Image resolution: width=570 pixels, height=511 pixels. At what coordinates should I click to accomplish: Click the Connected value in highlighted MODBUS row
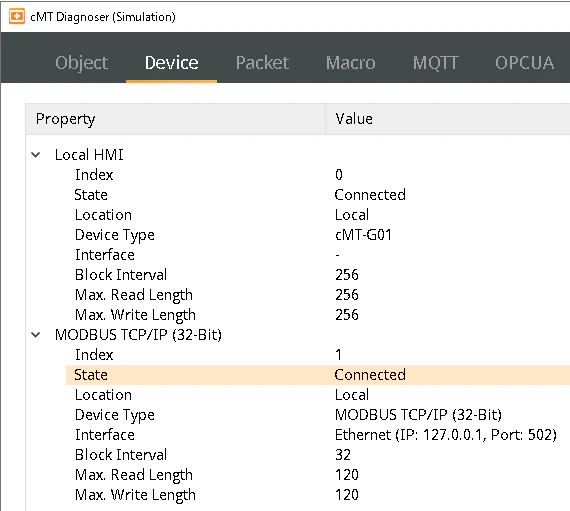(370, 375)
